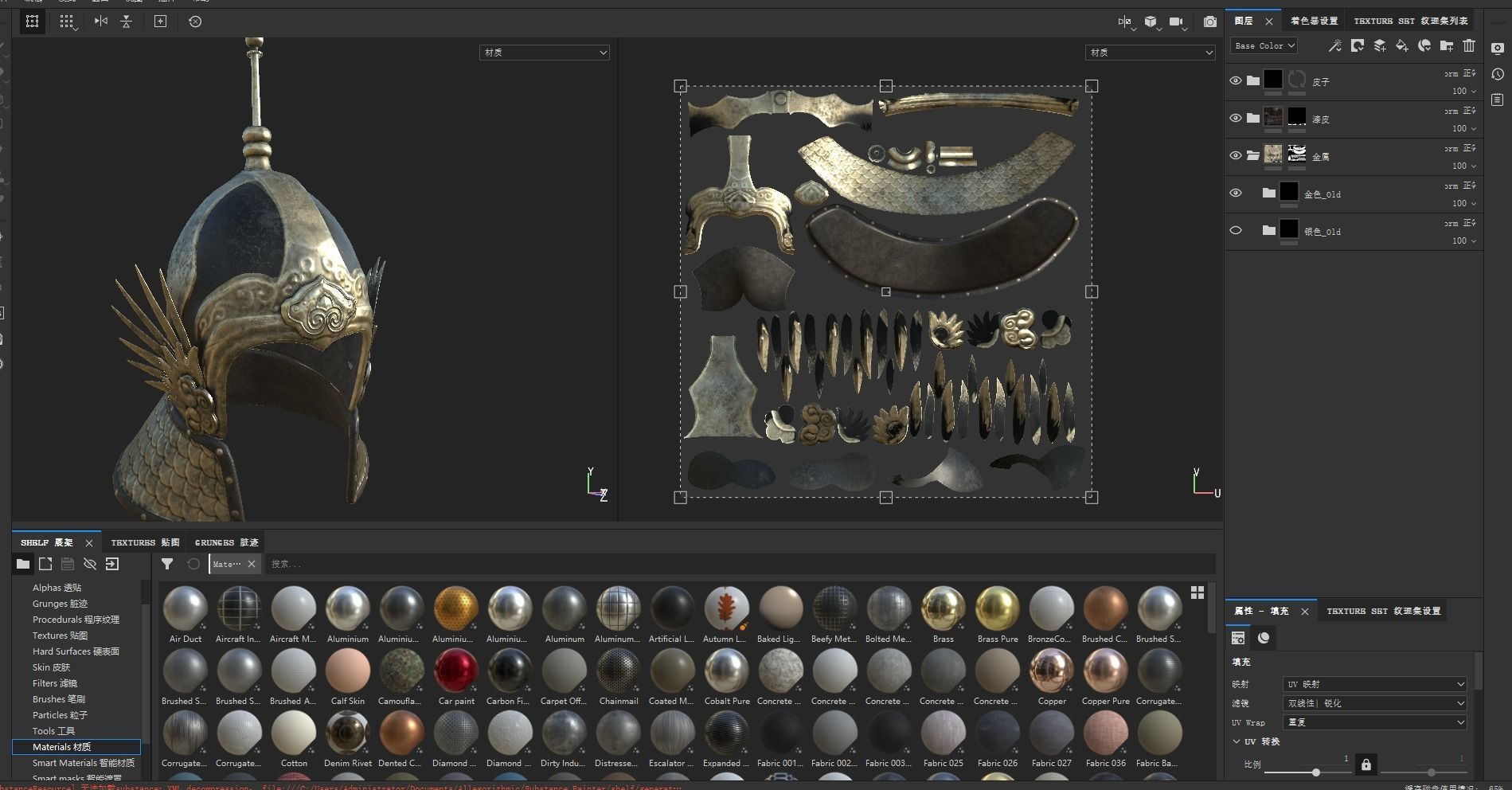Viewport: 1512px width, 790px height.
Task: Switch to the 着色器设置 tab
Action: tap(1315, 21)
